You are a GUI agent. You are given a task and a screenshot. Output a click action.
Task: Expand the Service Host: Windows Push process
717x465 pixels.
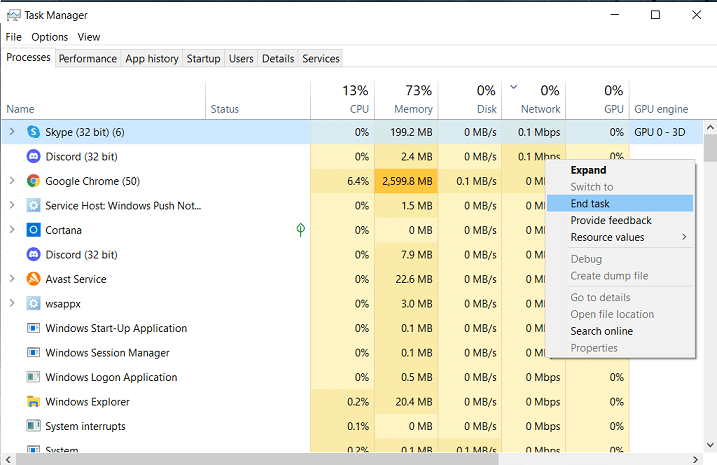(x=12, y=205)
